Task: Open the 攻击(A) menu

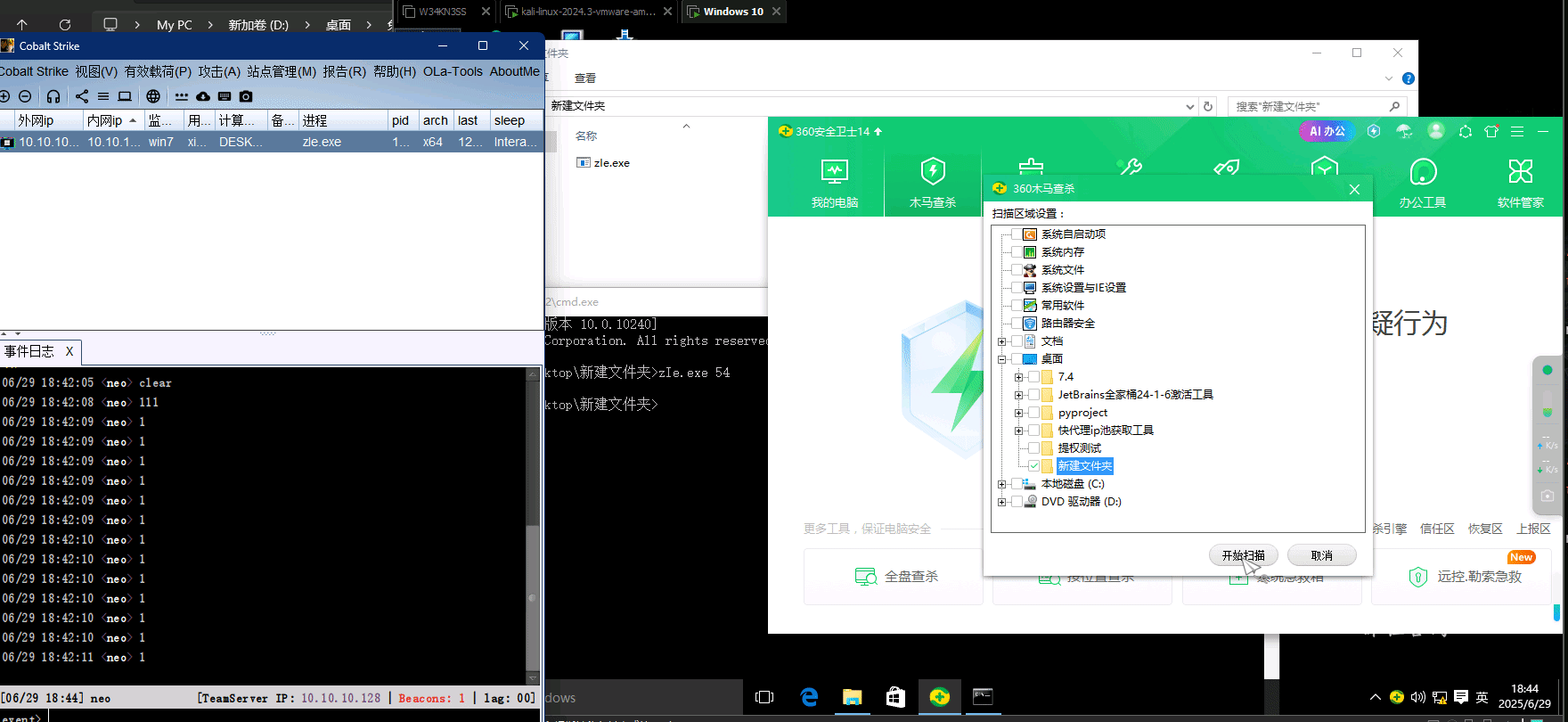Action: pyautogui.click(x=219, y=71)
